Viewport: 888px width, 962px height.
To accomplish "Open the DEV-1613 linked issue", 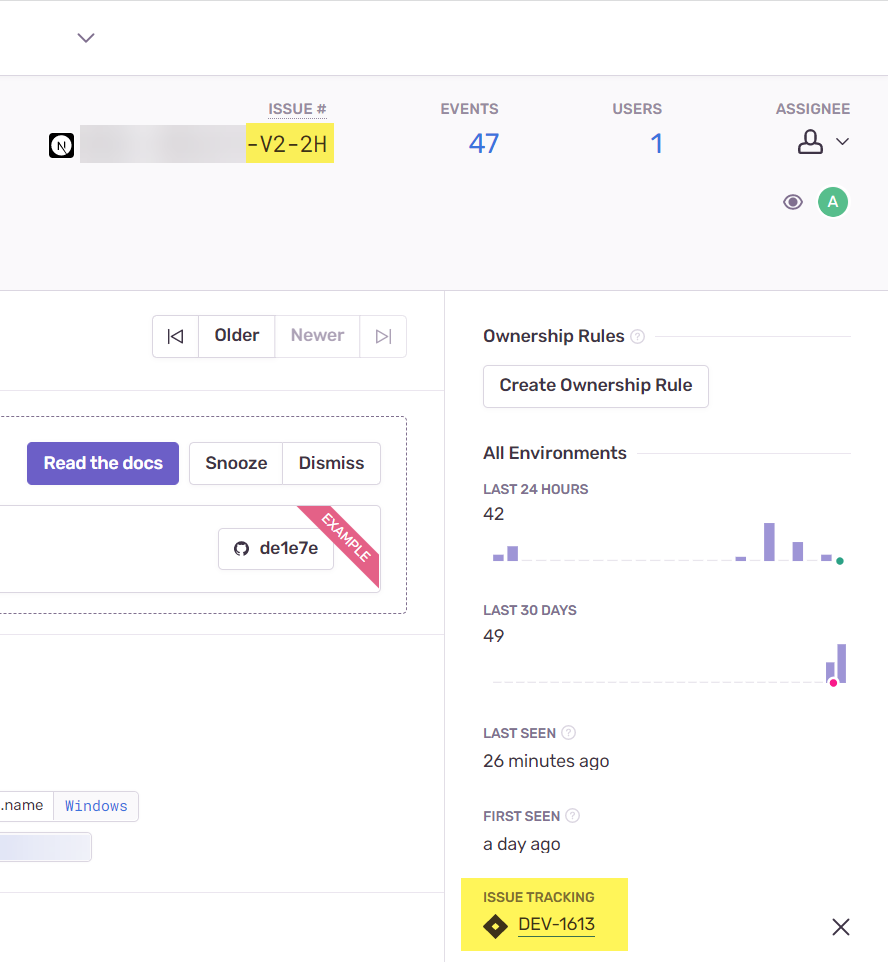I will tap(557, 924).
